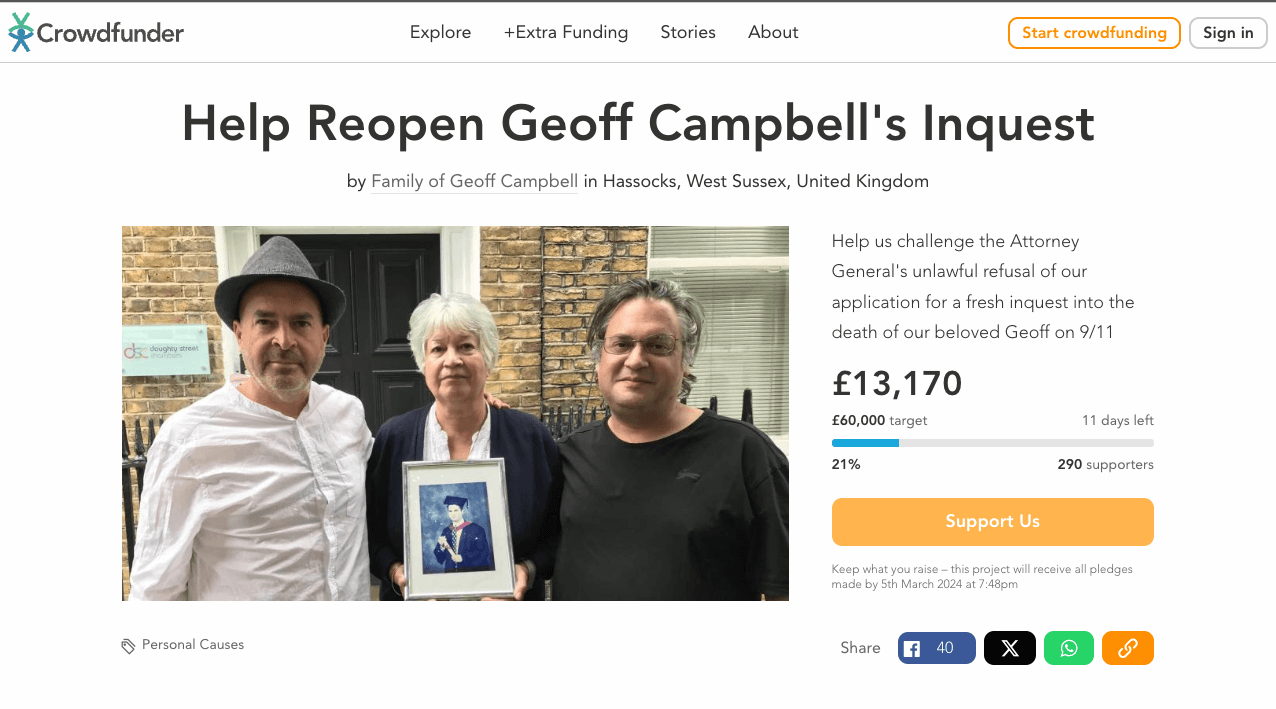Share campaign on X
Screen dimensions: 1276x709
pyautogui.click(x=1009, y=648)
